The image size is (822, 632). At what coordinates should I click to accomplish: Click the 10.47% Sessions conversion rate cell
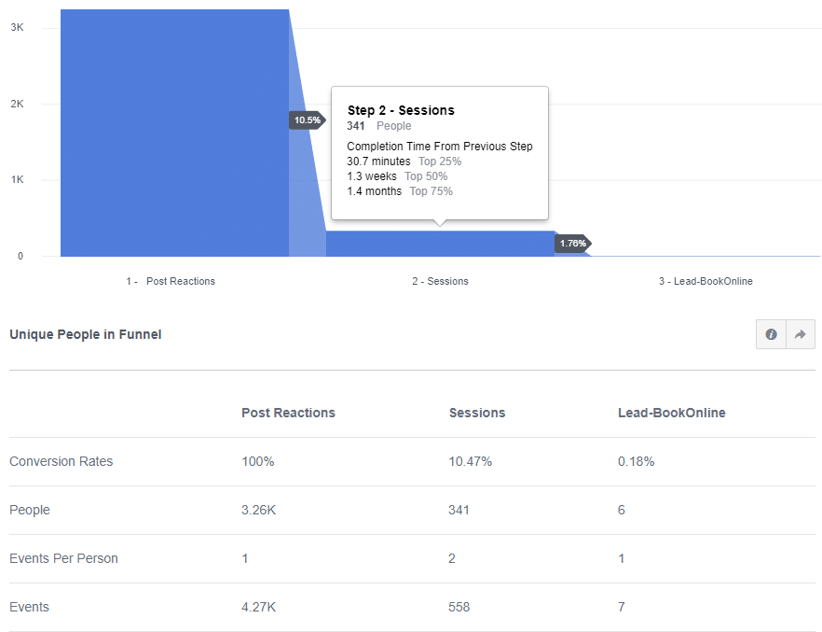470,462
